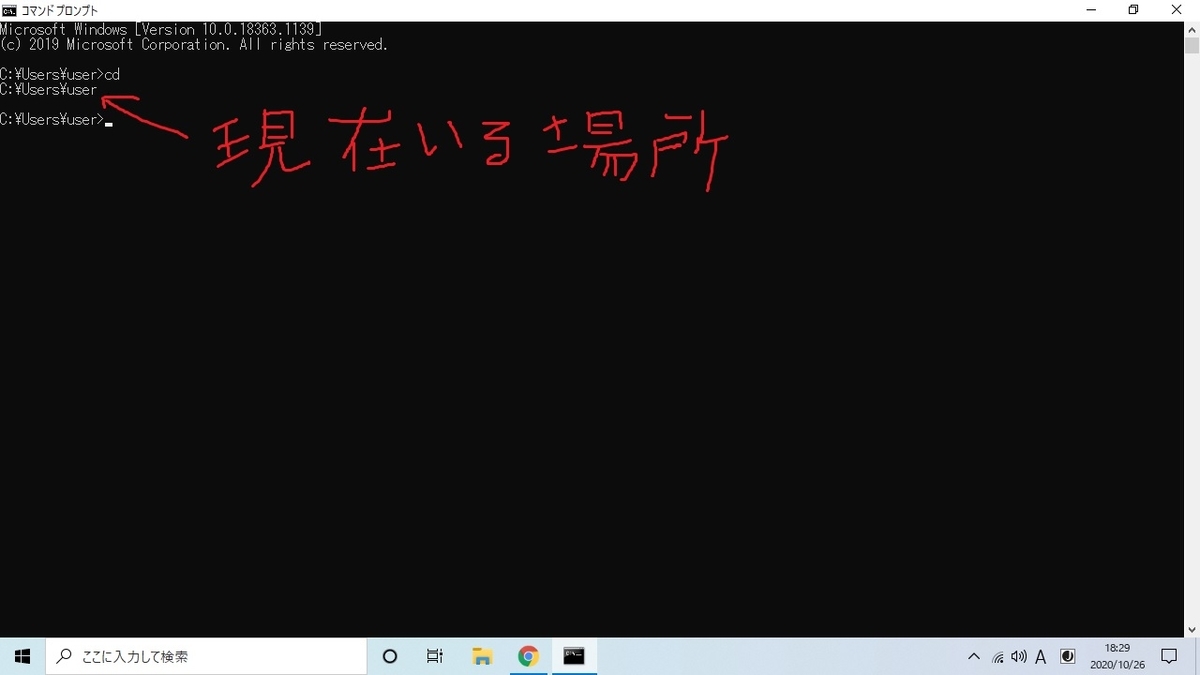Open Task View on the taskbar
Screen dimensions: 1200x675
tap(435, 656)
